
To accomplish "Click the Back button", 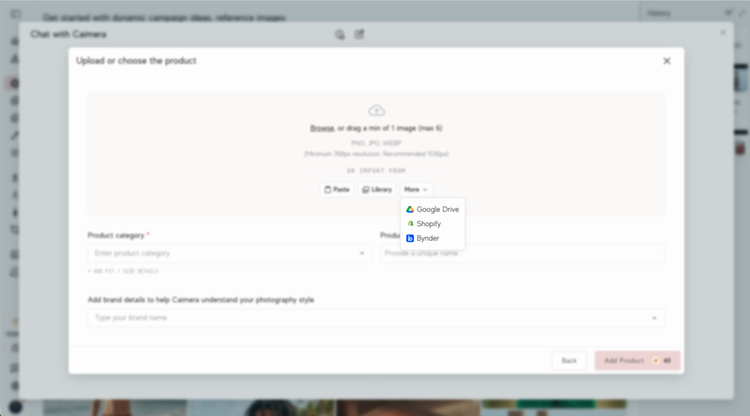I will [x=569, y=361].
